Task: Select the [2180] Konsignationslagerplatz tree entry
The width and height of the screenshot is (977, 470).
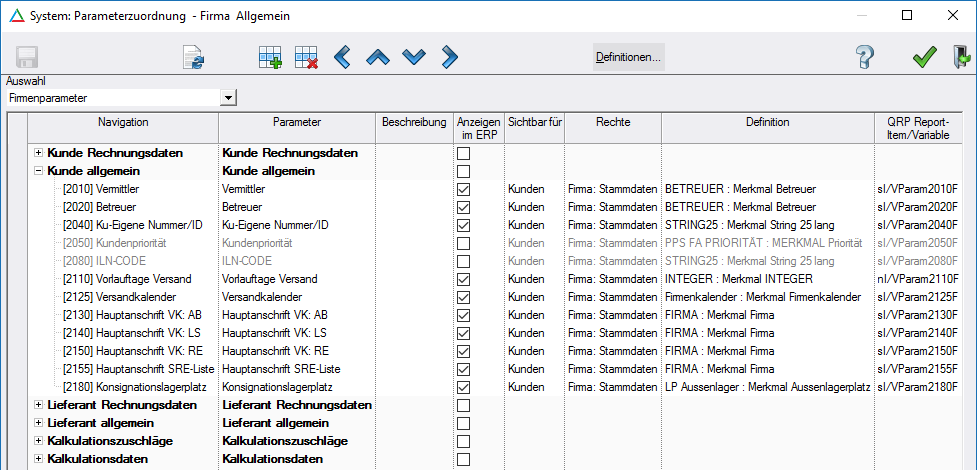Action: point(127,387)
